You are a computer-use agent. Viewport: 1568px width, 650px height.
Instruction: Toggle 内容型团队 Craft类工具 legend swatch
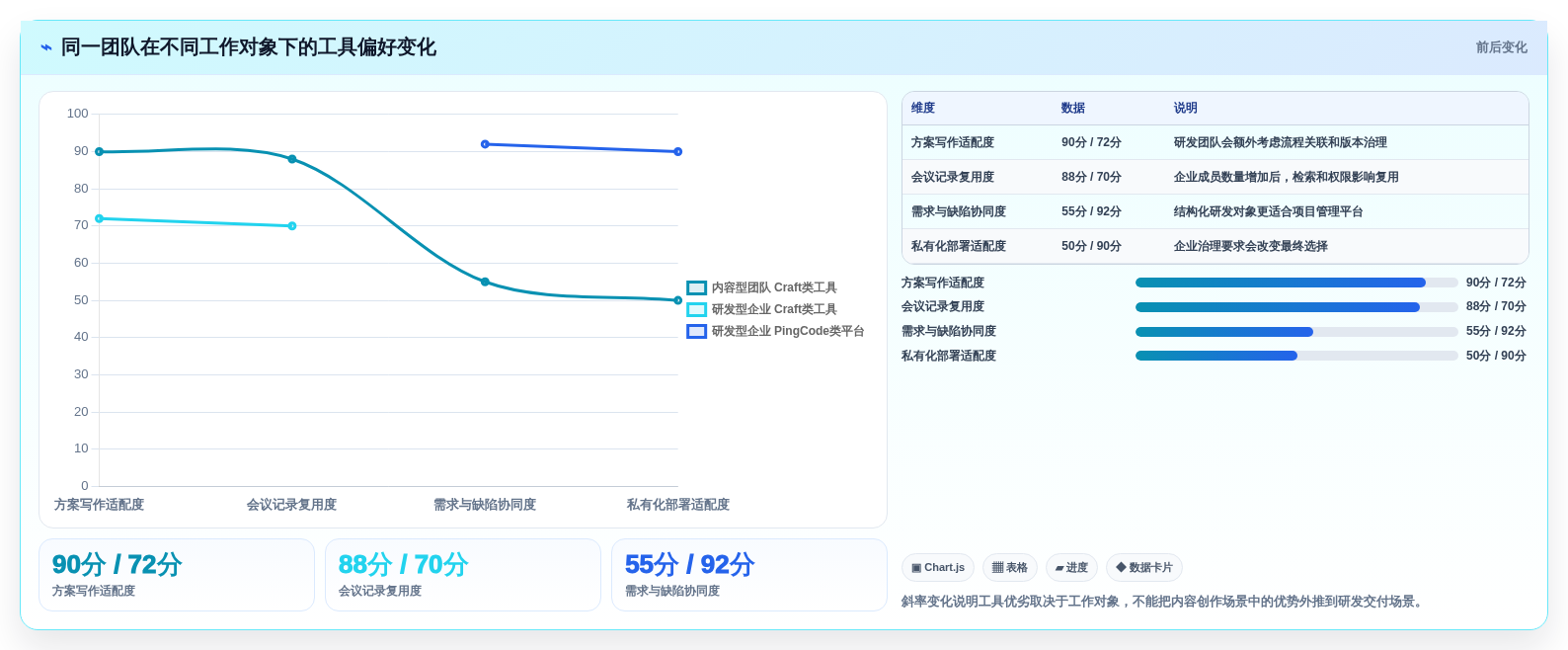pyautogui.click(x=697, y=287)
